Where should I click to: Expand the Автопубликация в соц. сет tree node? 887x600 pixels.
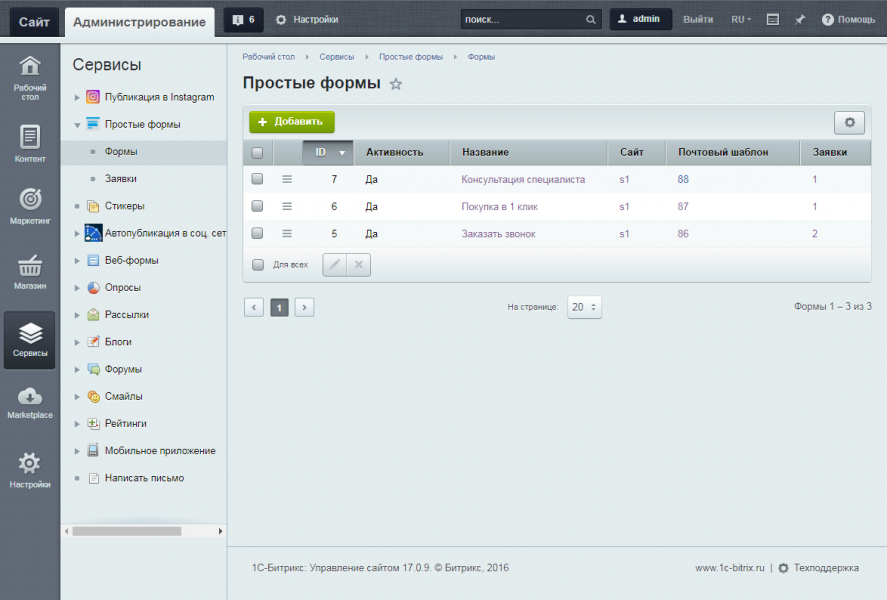(77, 233)
